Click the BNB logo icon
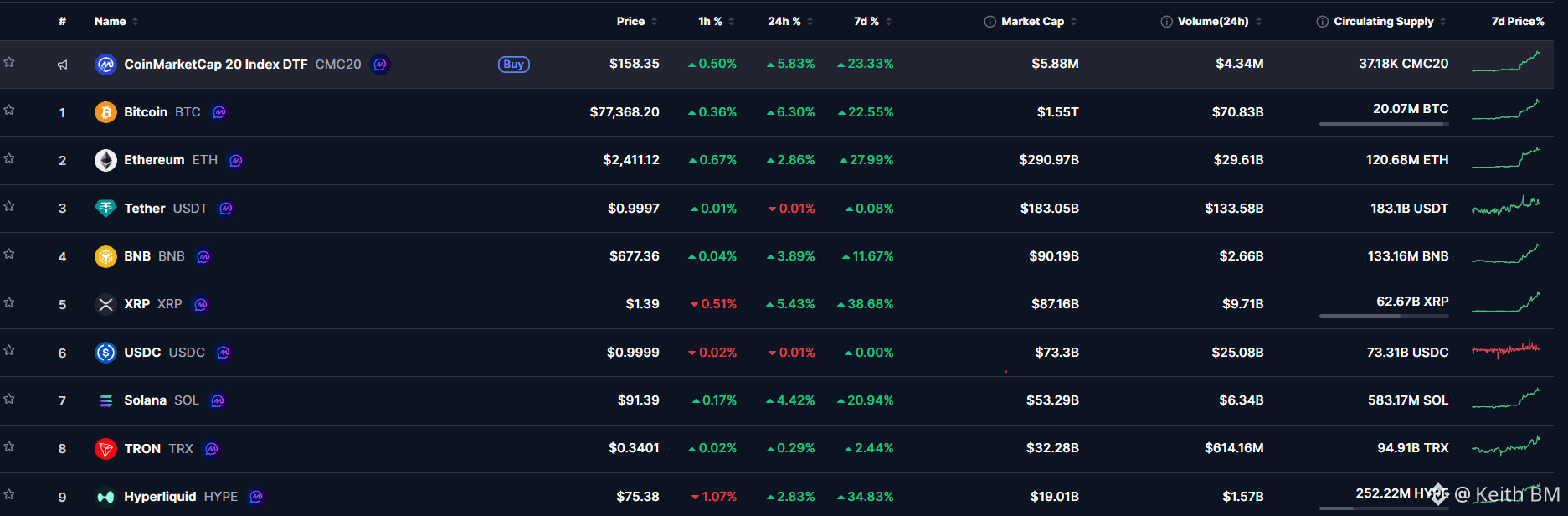Image resolution: width=1568 pixels, height=516 pixels. click(105, 256)
